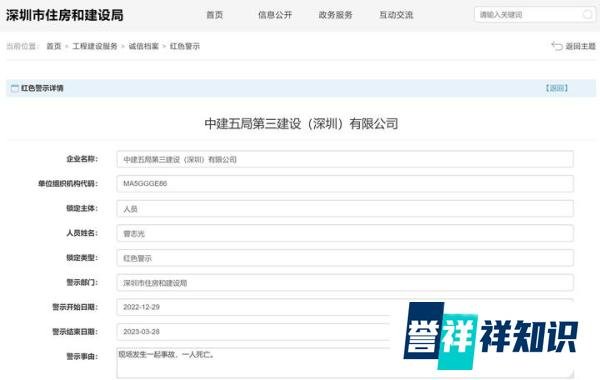The height and width of the screenshot is (380, 600).
Task: Click the 企业名称 field
Action: coord(345,159)
